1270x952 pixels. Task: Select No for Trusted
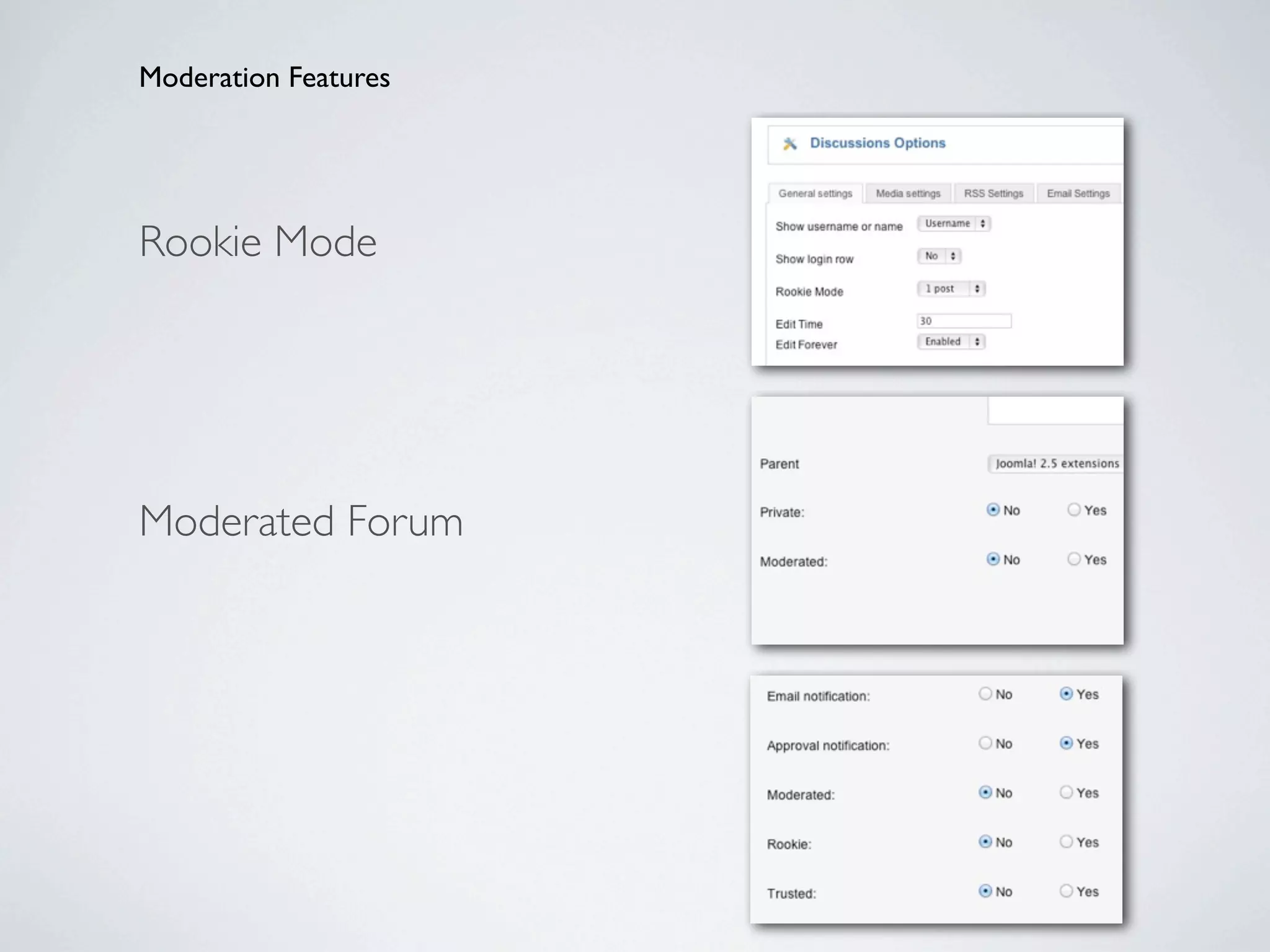coord(985,891)
